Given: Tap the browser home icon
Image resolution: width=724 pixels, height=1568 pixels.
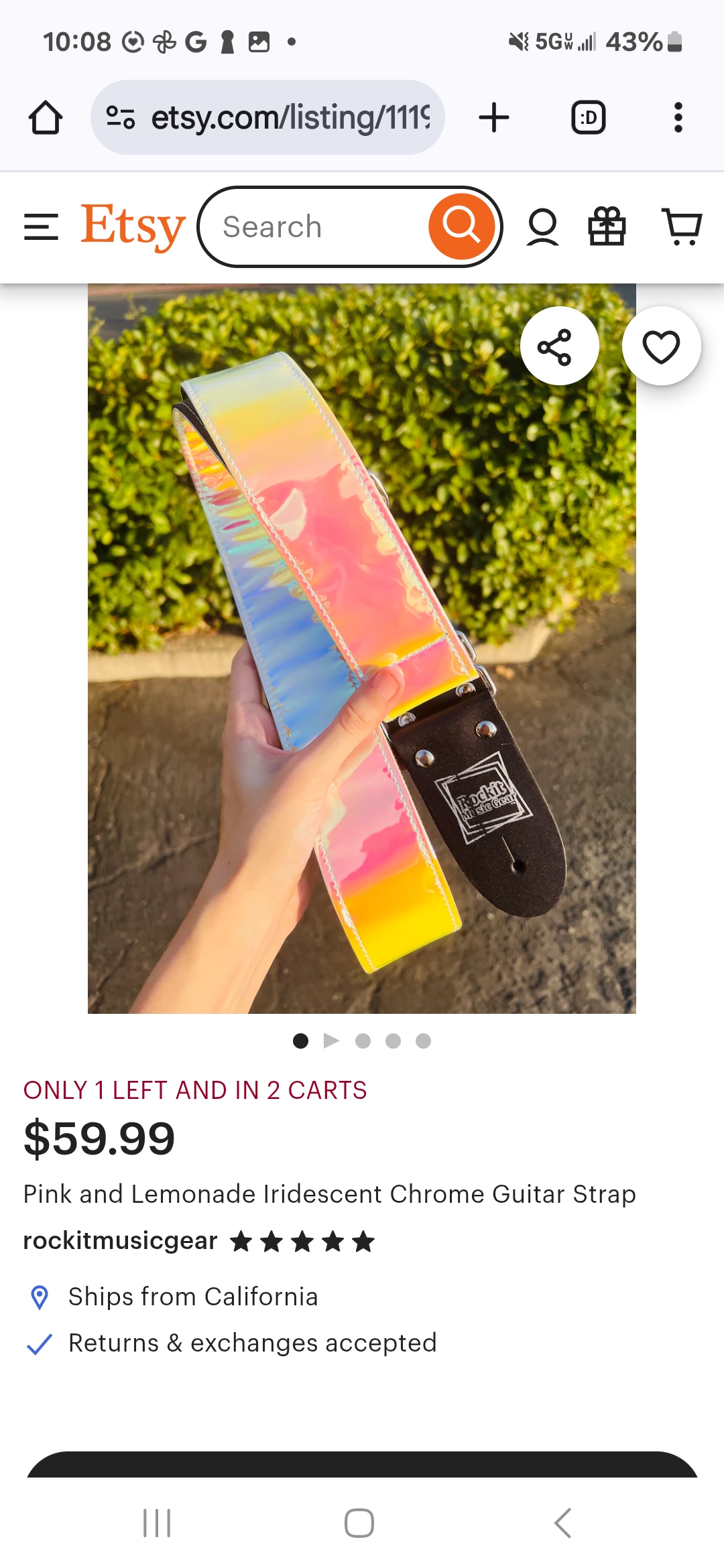Looking at the screenshot, I should tap(46, 118).
